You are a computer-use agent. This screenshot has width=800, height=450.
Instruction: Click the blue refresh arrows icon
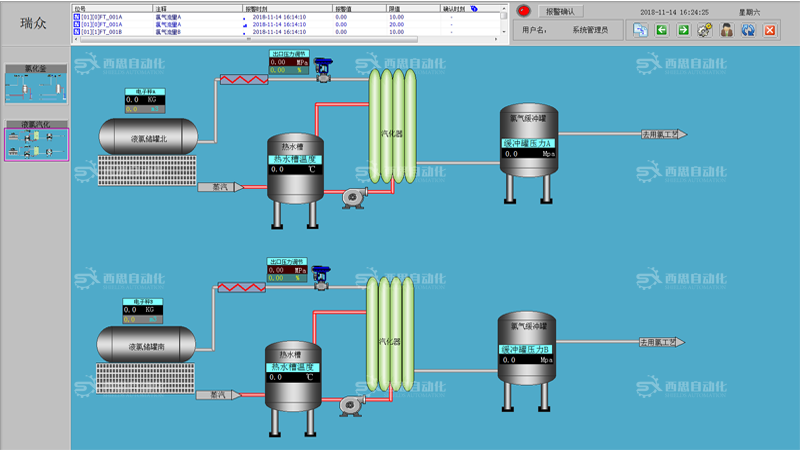coord(748,30)
